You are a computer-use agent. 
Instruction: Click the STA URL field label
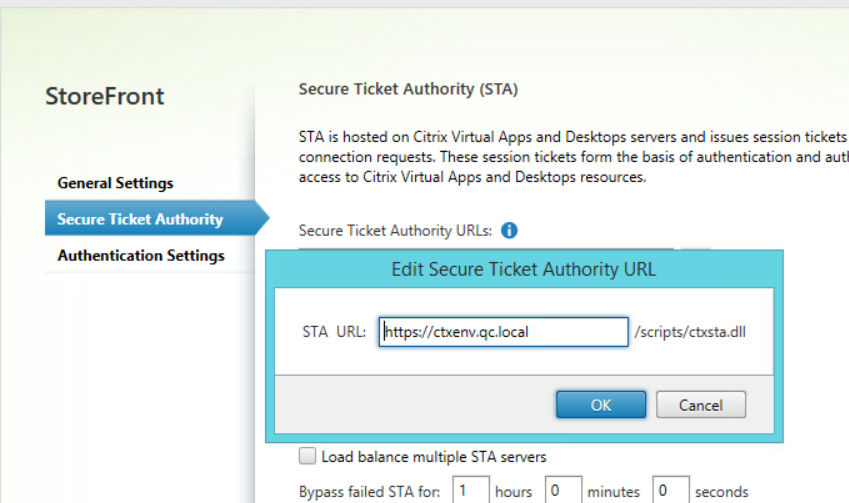point(334,332)
